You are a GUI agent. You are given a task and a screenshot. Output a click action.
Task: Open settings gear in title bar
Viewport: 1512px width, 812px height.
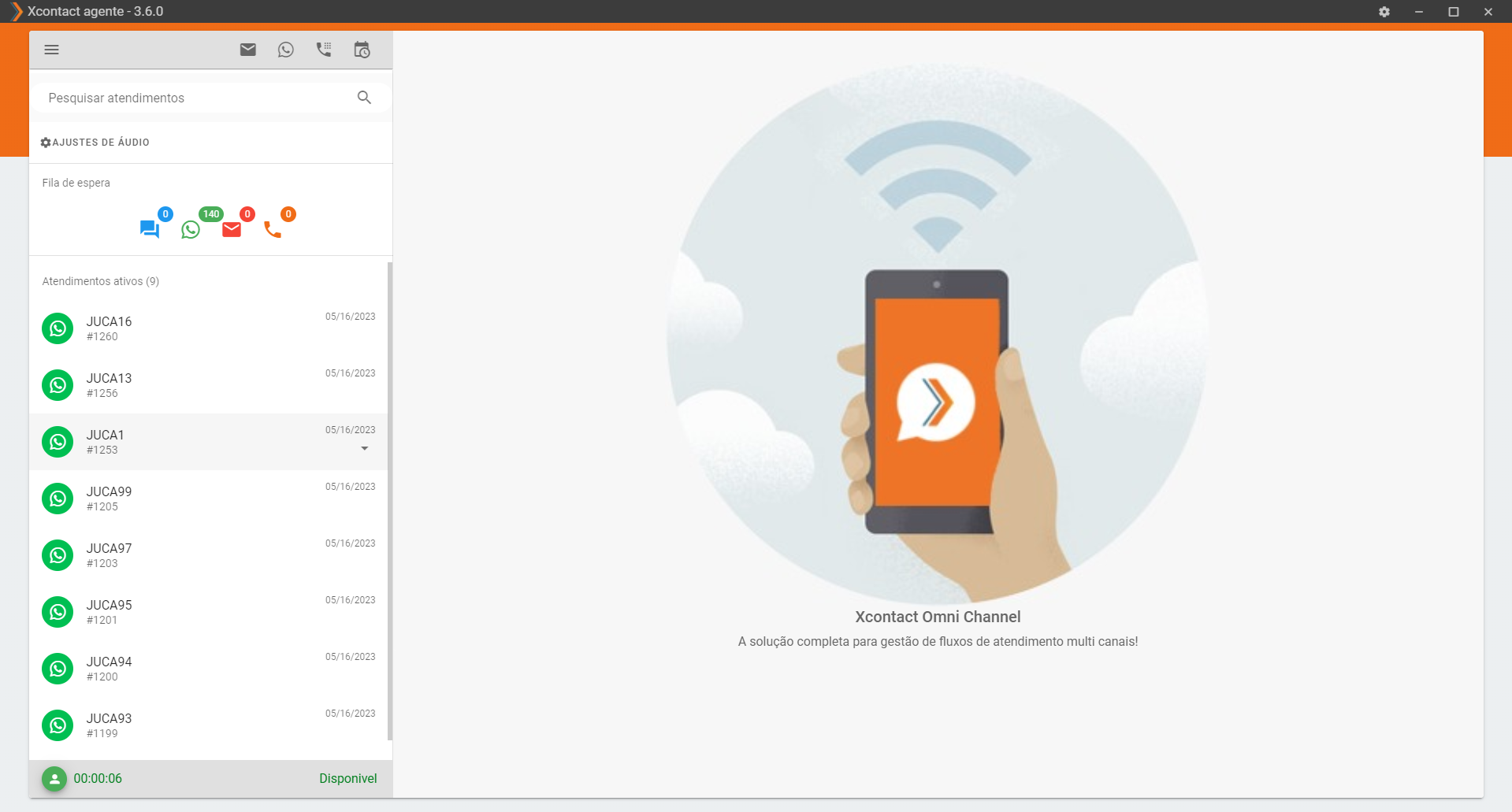coord(1384,12)
